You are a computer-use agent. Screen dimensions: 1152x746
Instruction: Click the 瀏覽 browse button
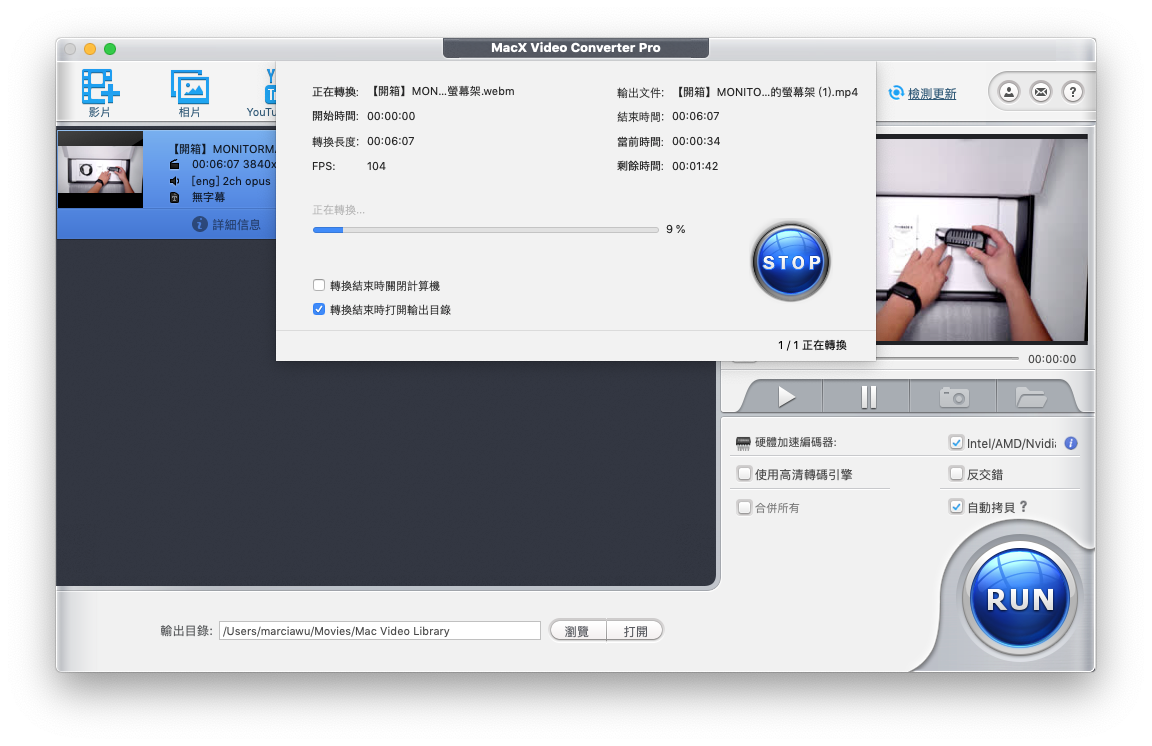point(577,631)
